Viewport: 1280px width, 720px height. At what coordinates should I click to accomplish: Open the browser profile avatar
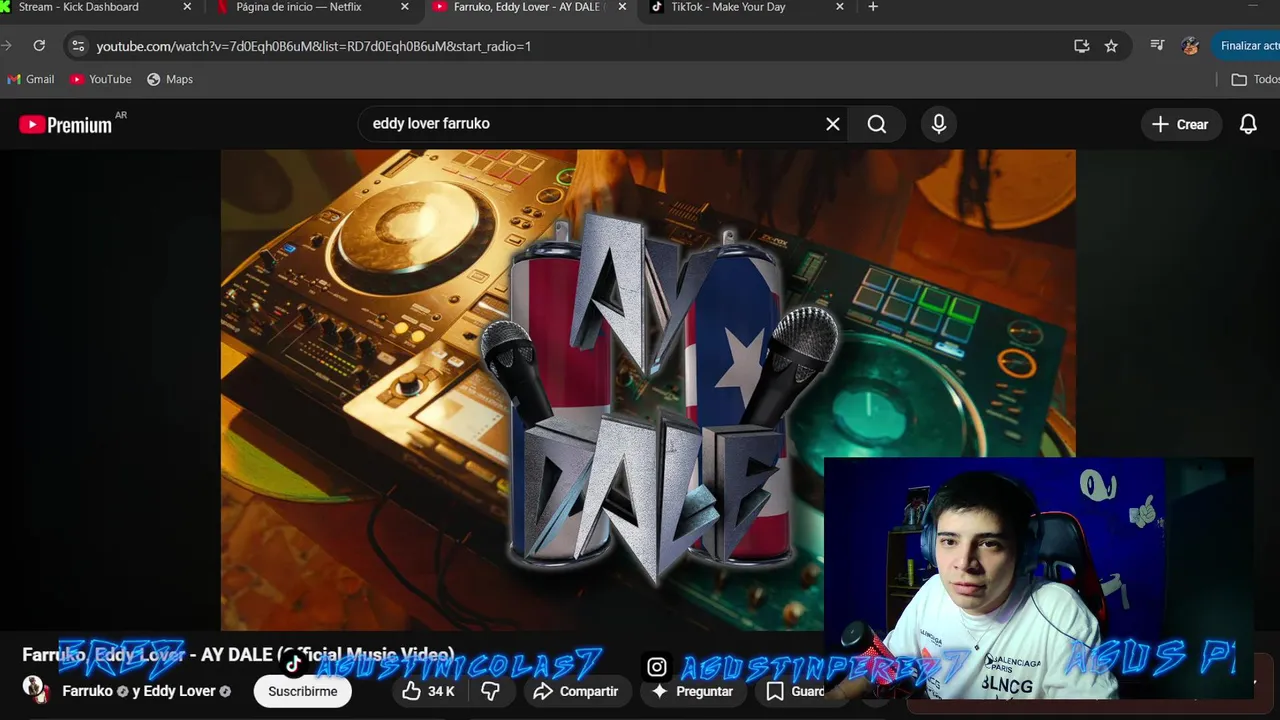click(x=1190, y=46)
